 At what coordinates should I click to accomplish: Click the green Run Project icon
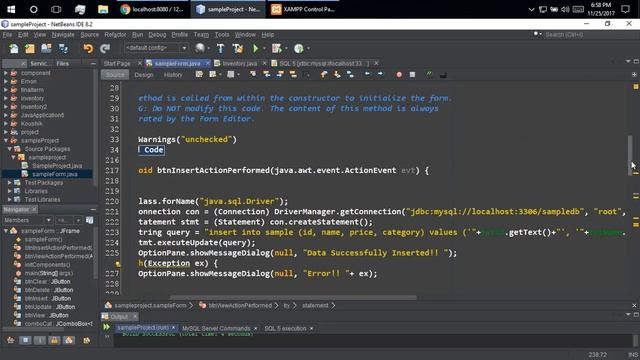[x=256, y=49]
